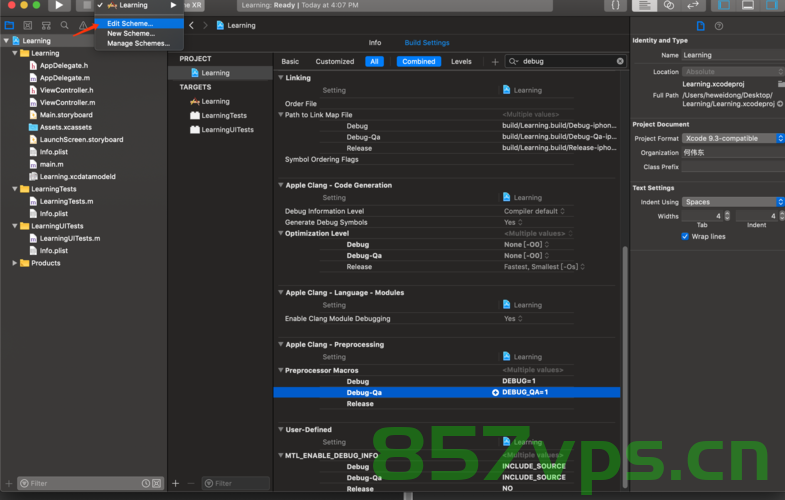Image resolution: width=785 pixels, height=500 pixels.
Task: Show recent files filter in navigator
Action: (x=145, y=483)
